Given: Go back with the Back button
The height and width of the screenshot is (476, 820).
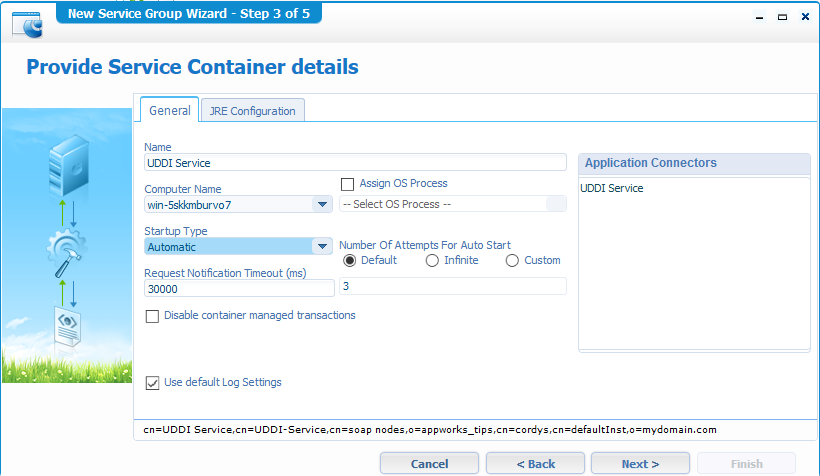Looking at the screenshot, I should (535, 464).
